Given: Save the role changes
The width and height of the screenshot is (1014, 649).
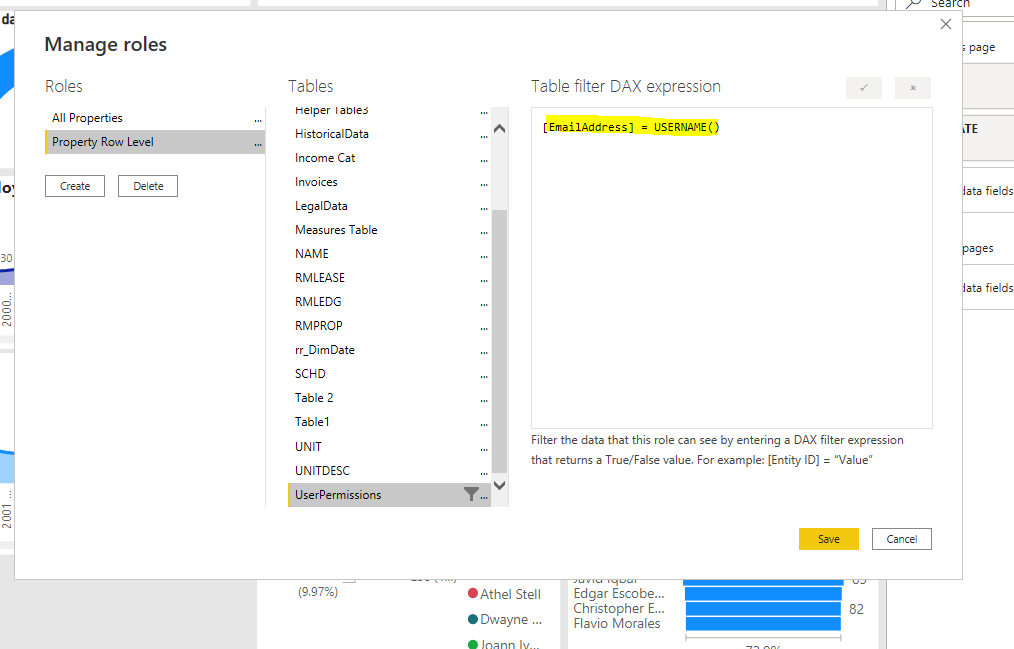Looking at the screenshot, I should coord(828,539).
